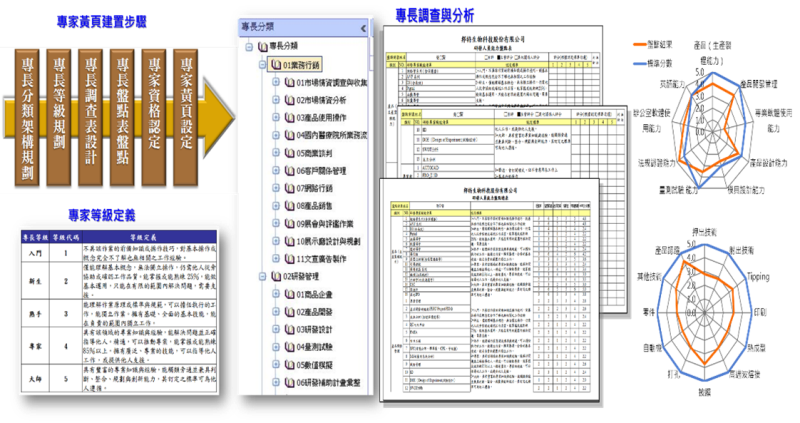
Task: Click the 射出技術 label on lower radar
Action: (741, 251)
